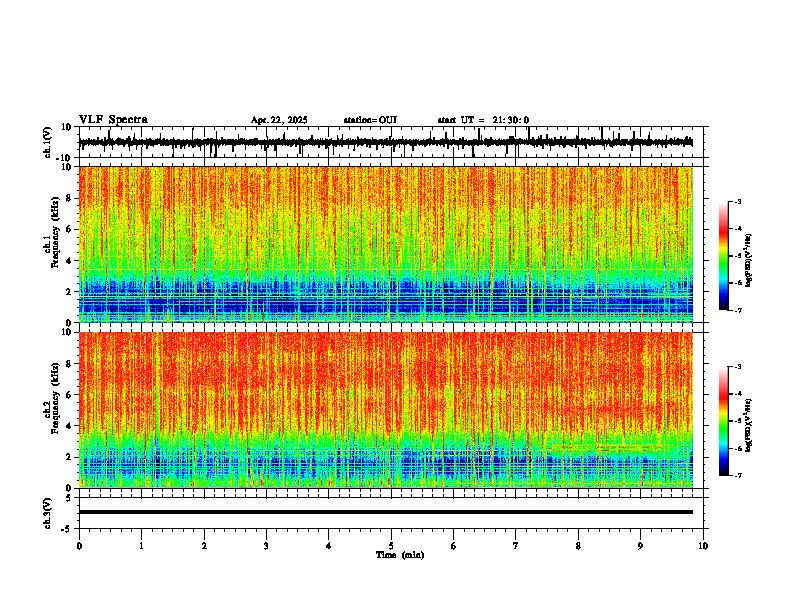The height and width of the screenshot is (612, 792).
Task: Click the 'start UT = 21:30:0' header text
Action: [483, 120]
